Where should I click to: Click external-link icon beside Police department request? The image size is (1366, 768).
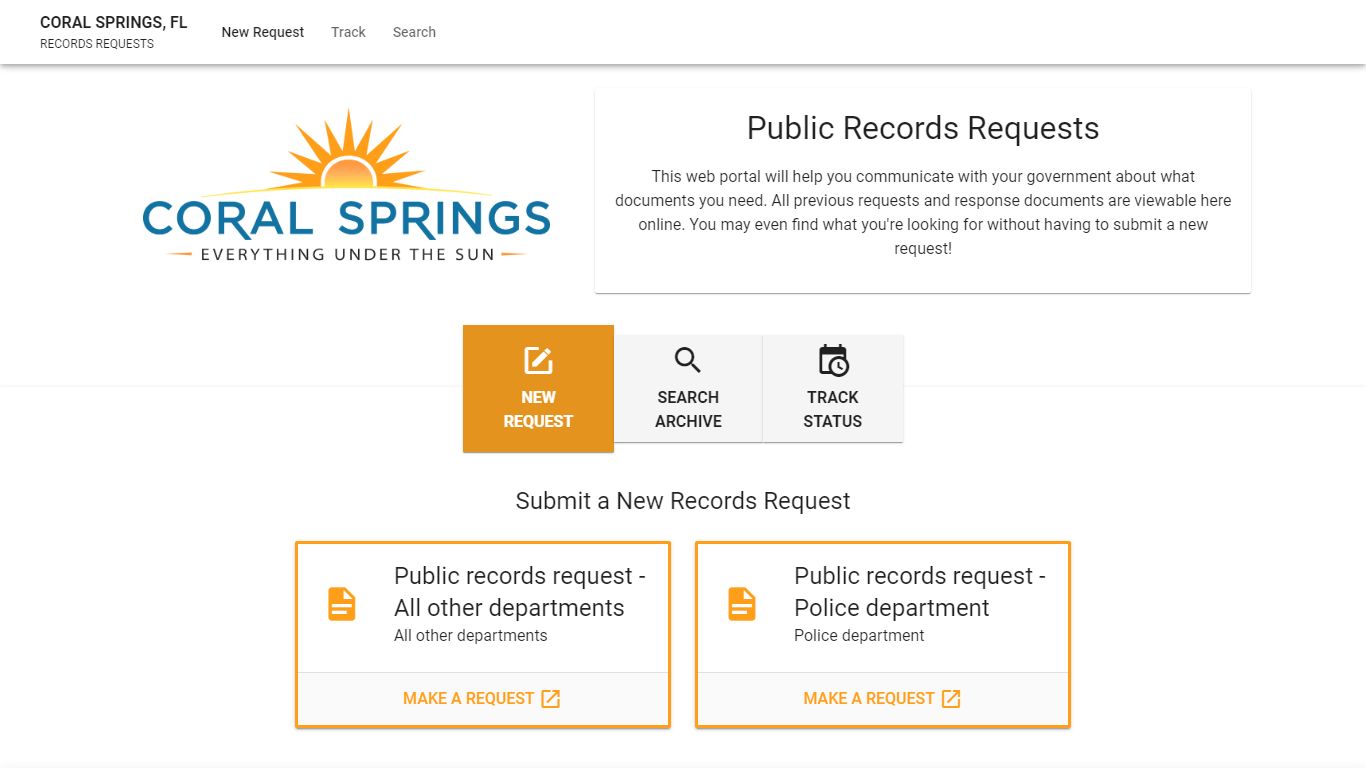(951, 699)
